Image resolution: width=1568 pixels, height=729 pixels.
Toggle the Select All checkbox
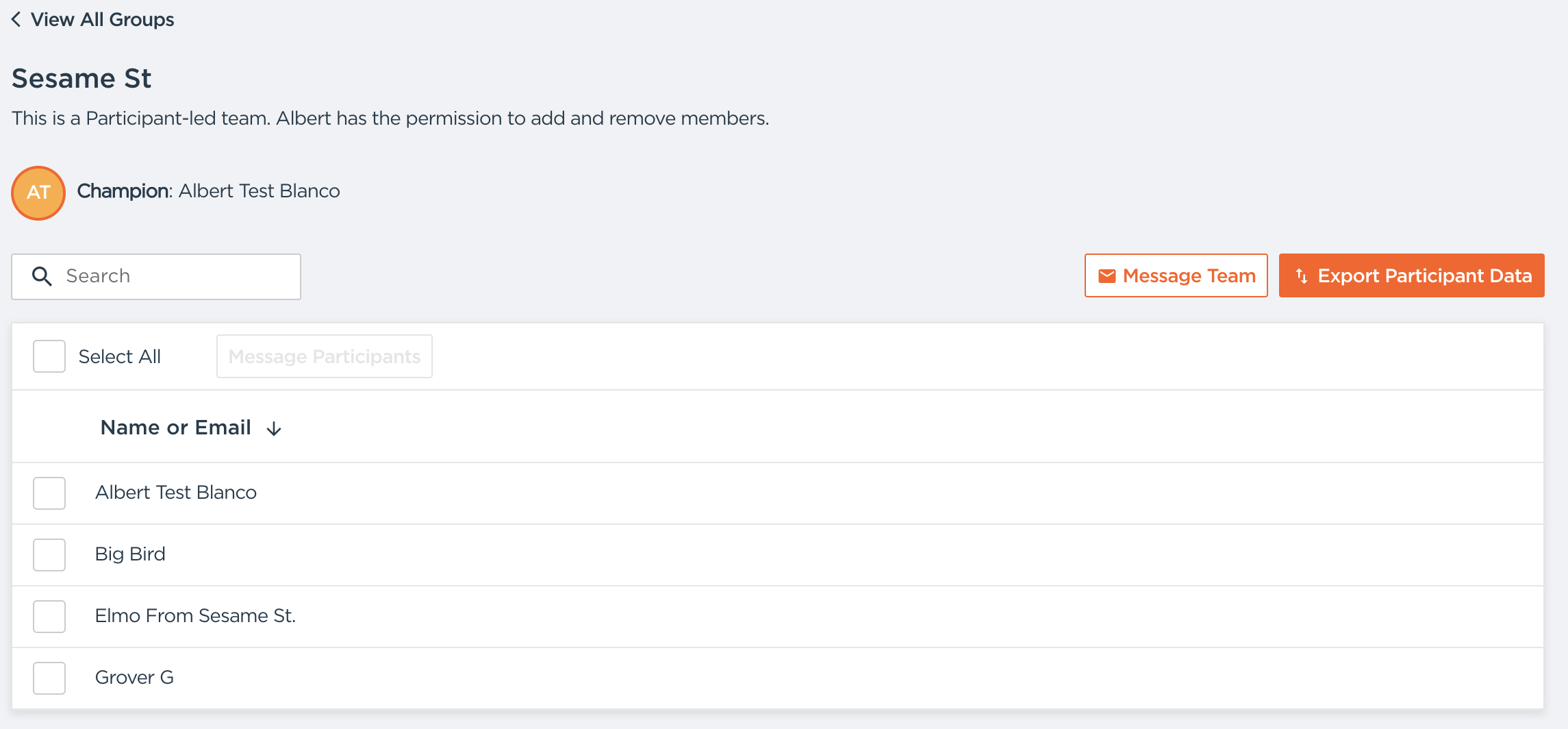[x=49, y=356]
